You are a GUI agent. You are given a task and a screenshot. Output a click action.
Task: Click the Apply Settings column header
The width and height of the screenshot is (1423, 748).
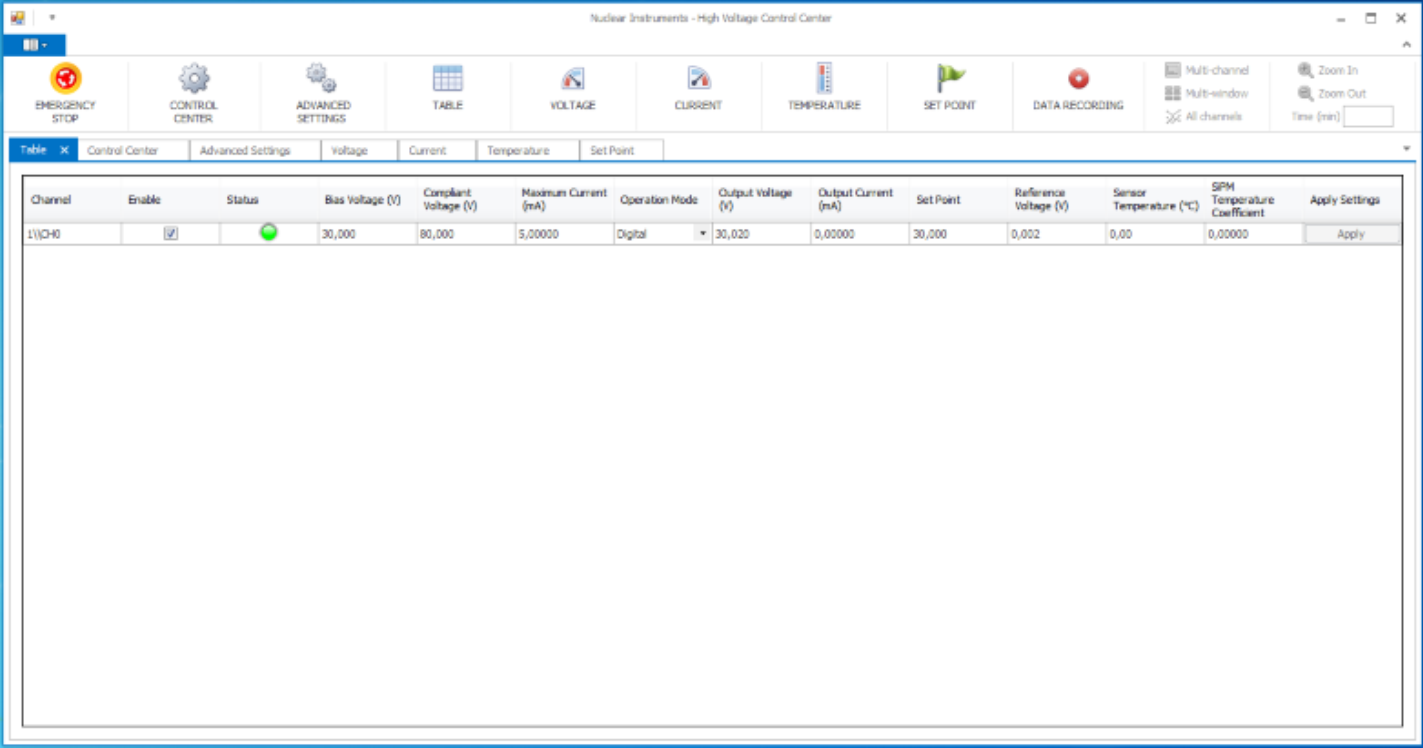click(x=1352, y=200)
